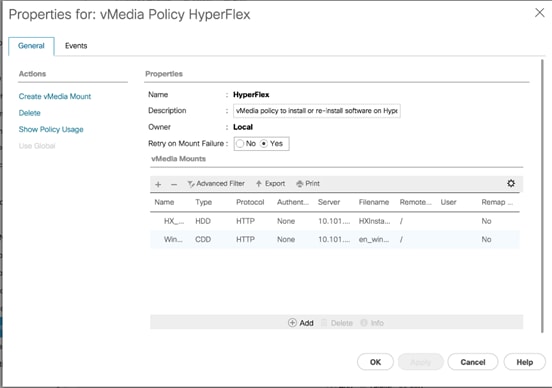
Task: Edit the Description text field
Action: 316,111
